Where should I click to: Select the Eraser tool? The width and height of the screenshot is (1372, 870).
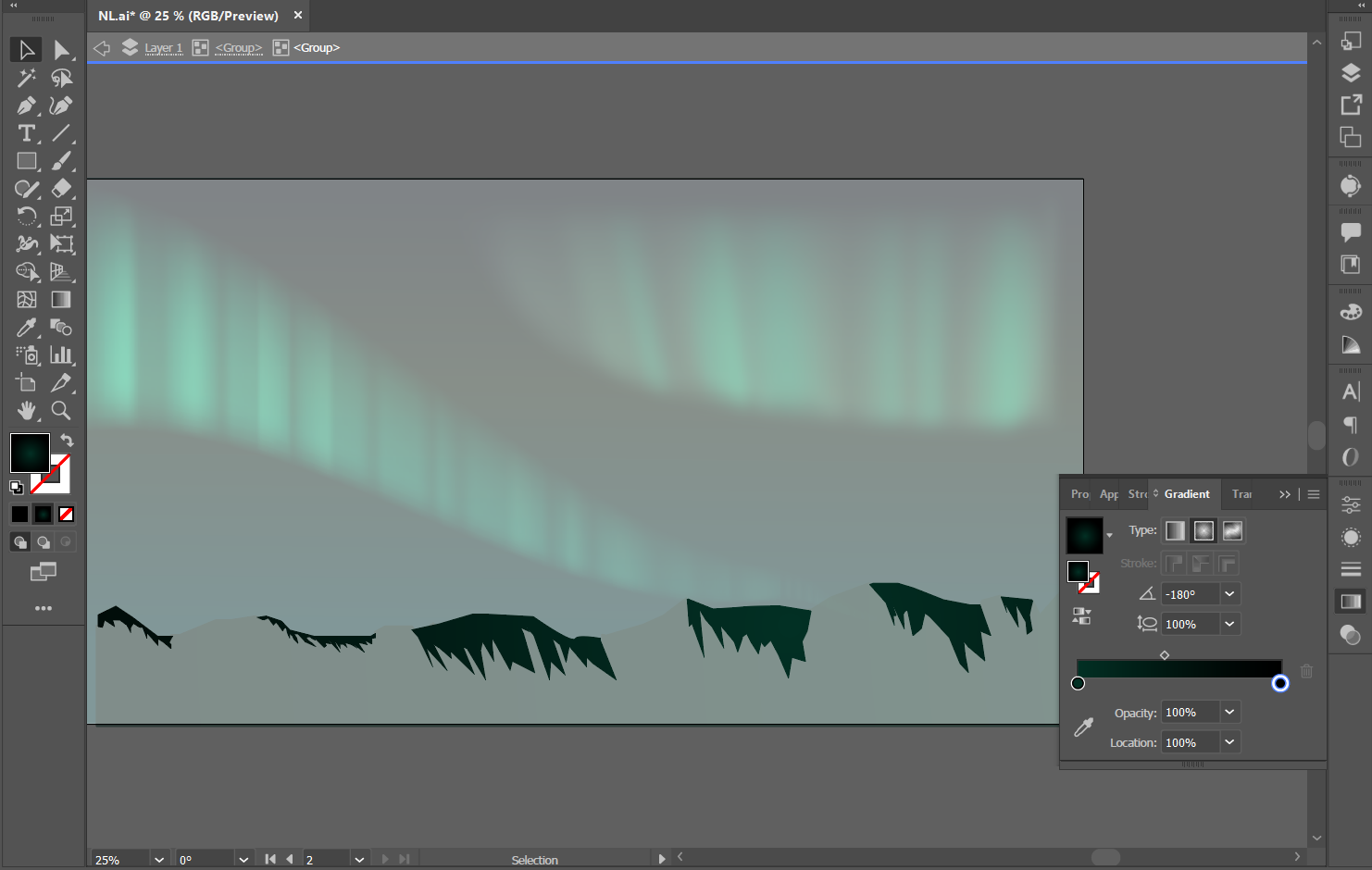coord(61,189)
